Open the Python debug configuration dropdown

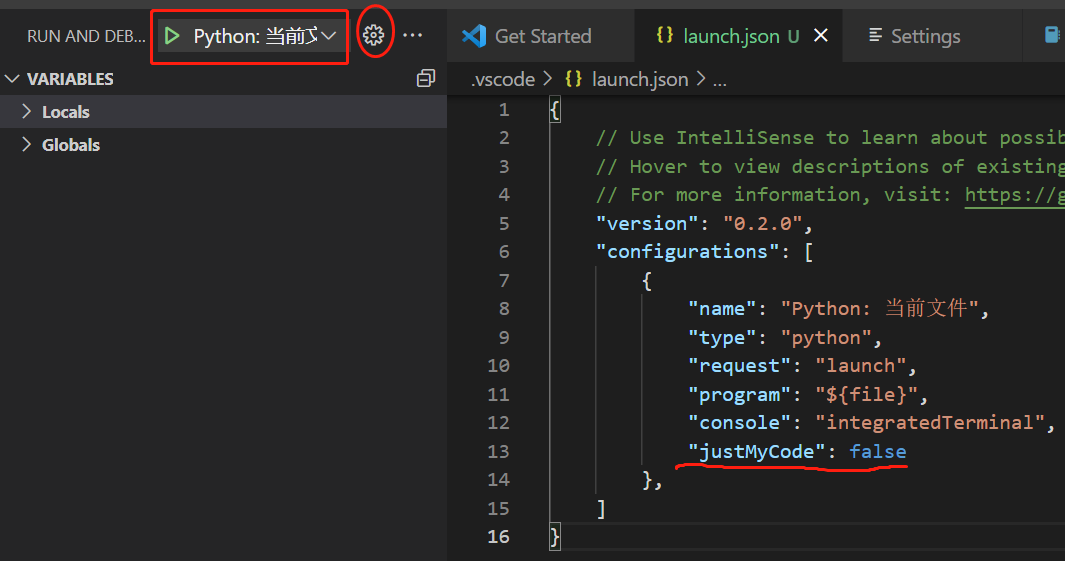[x=327, y=36]
